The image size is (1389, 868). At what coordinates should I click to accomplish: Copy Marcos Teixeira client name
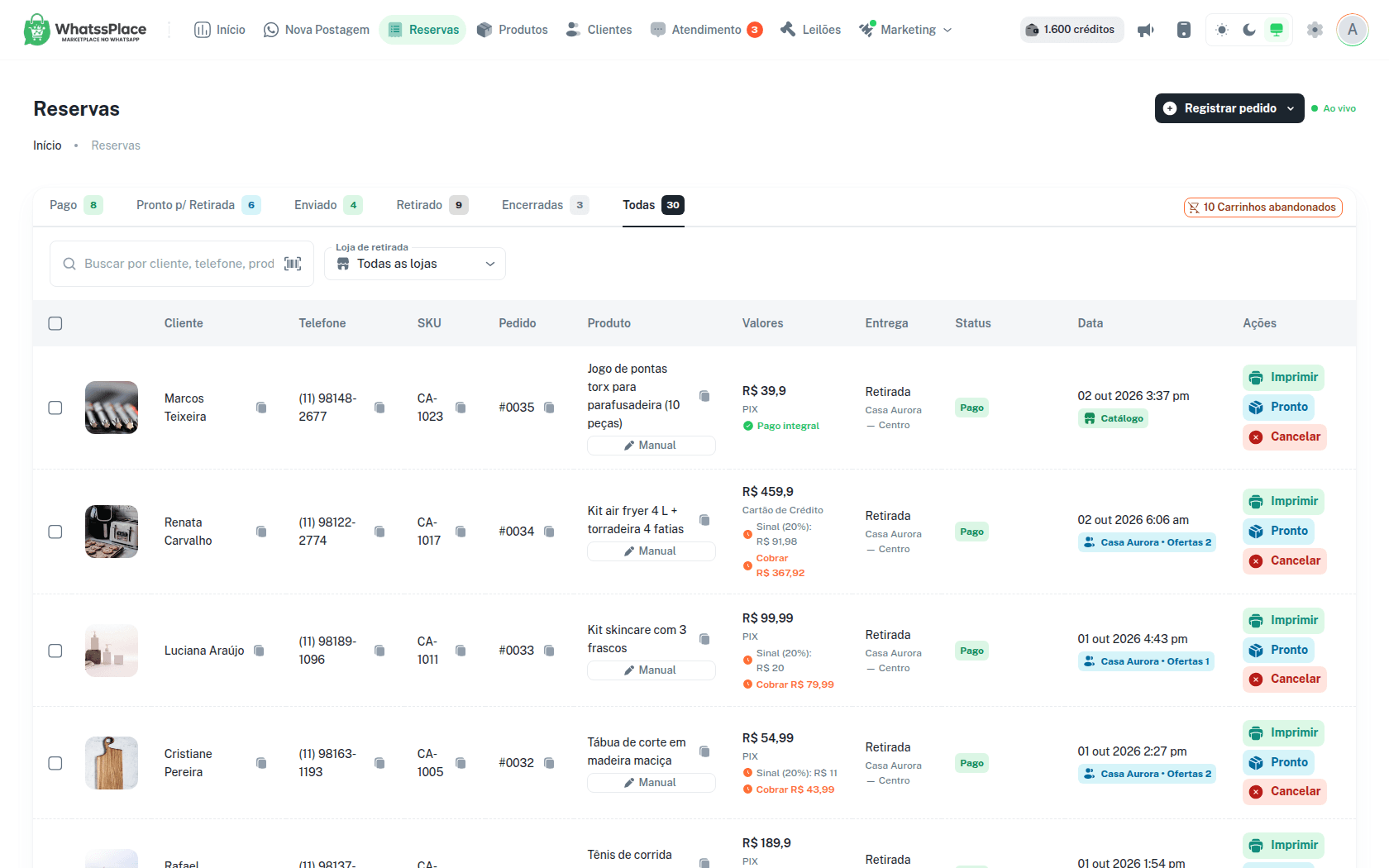click(x=261, y=408)
